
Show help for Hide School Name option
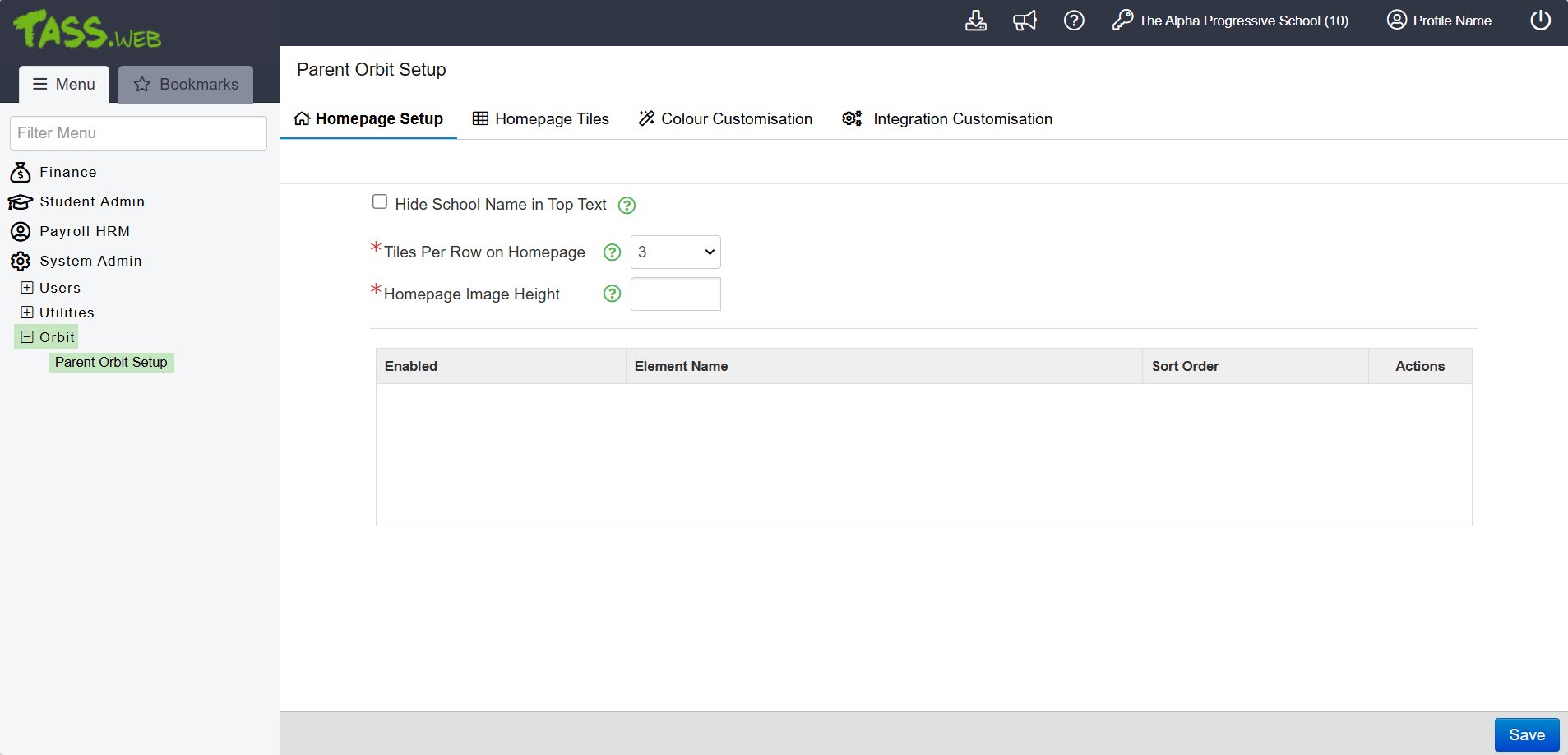tap(627, 206)
